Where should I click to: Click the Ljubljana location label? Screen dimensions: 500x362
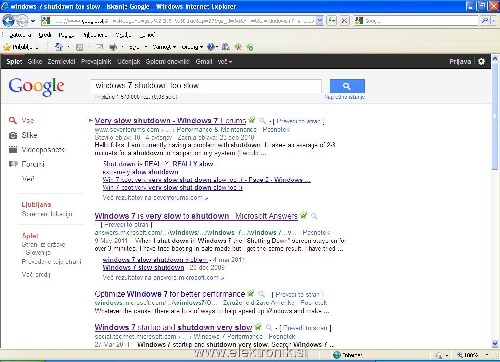(x=36, y=204)
